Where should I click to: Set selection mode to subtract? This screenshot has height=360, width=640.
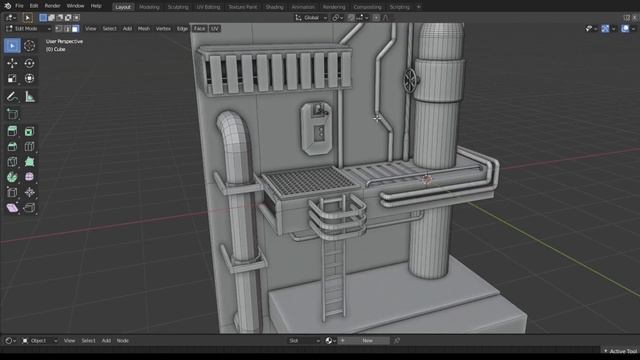(60, 18)
